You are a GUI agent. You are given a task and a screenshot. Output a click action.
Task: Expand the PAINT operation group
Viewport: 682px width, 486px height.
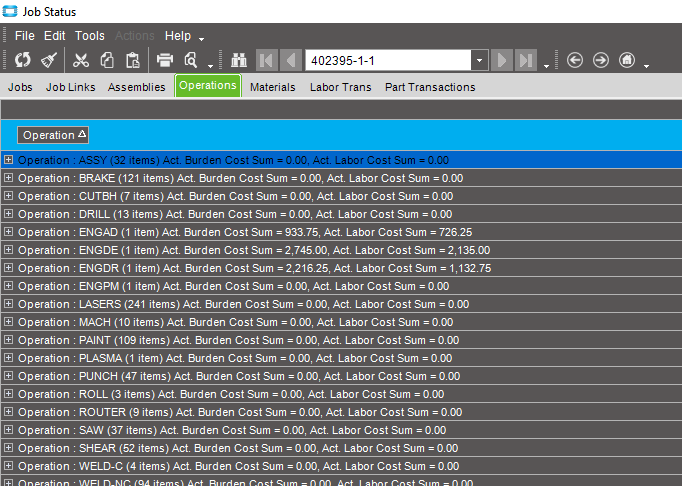pos(8,340)
